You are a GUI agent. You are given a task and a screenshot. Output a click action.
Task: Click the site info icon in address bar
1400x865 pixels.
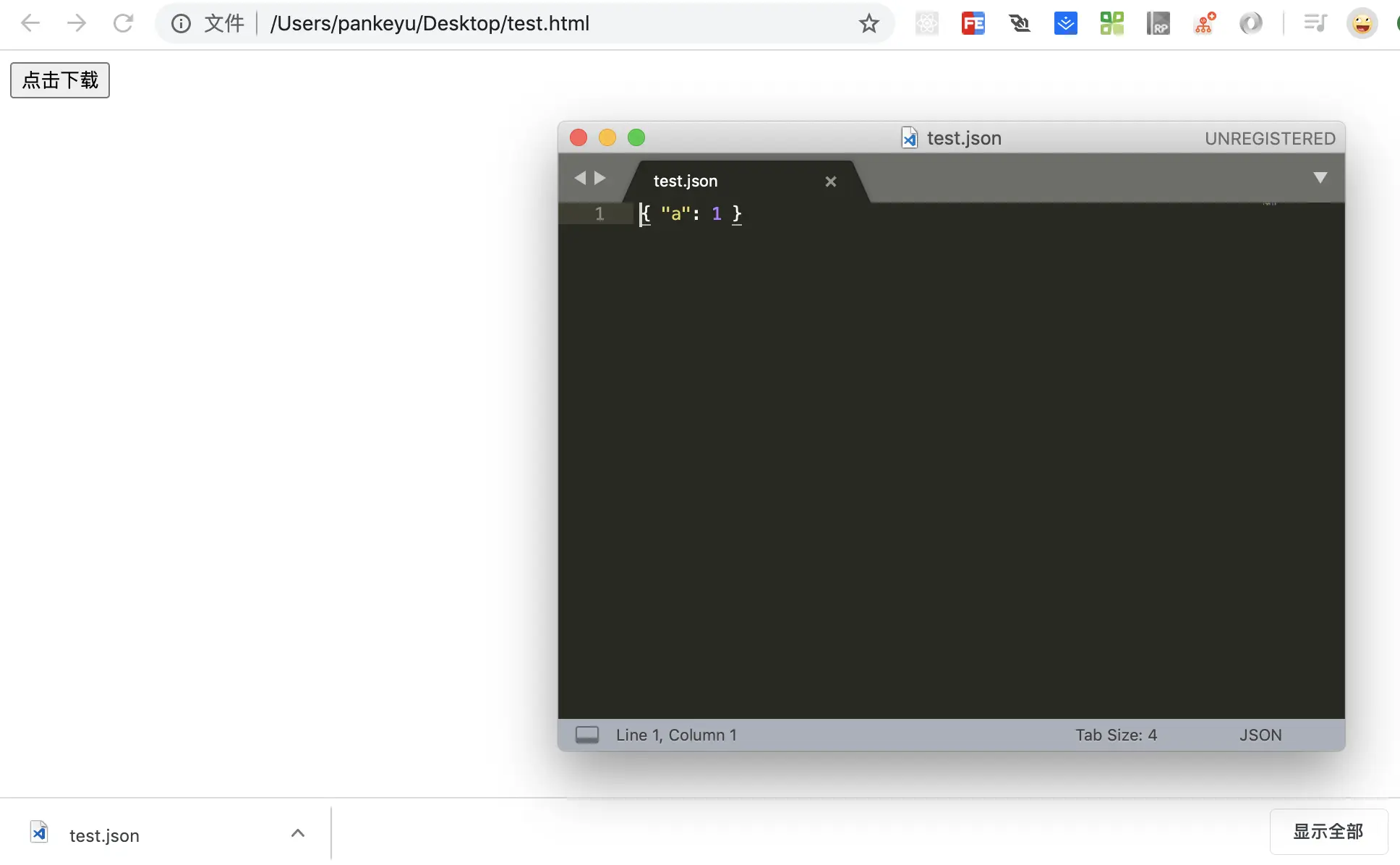tap(181, 24)
